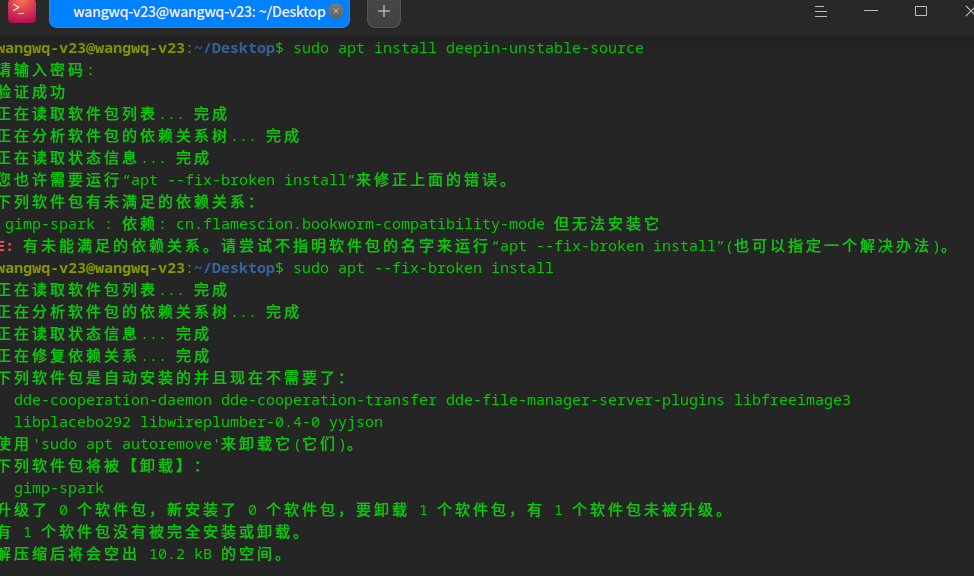Viewport: 974px width, 576px height.
Task: Click gimp-spark under packages to be removed
Action: [x=59, y=488]
